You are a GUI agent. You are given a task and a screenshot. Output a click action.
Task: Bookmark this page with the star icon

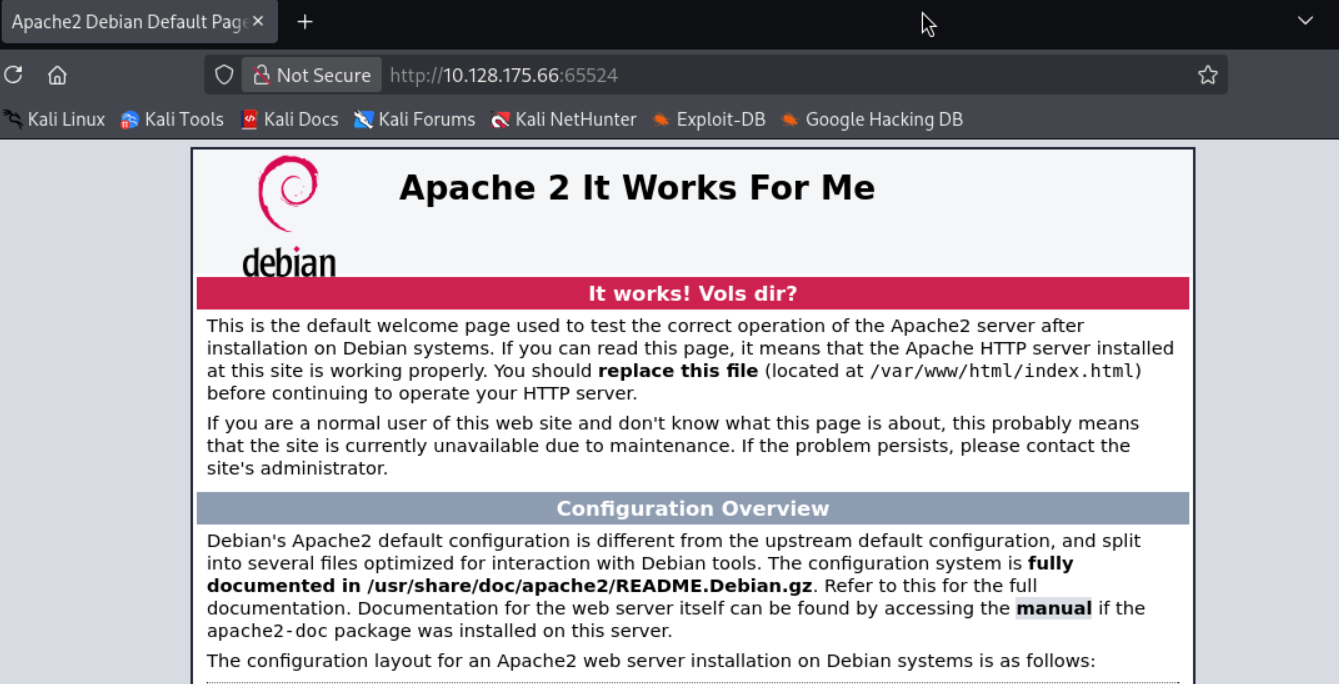coord(1208,75)
